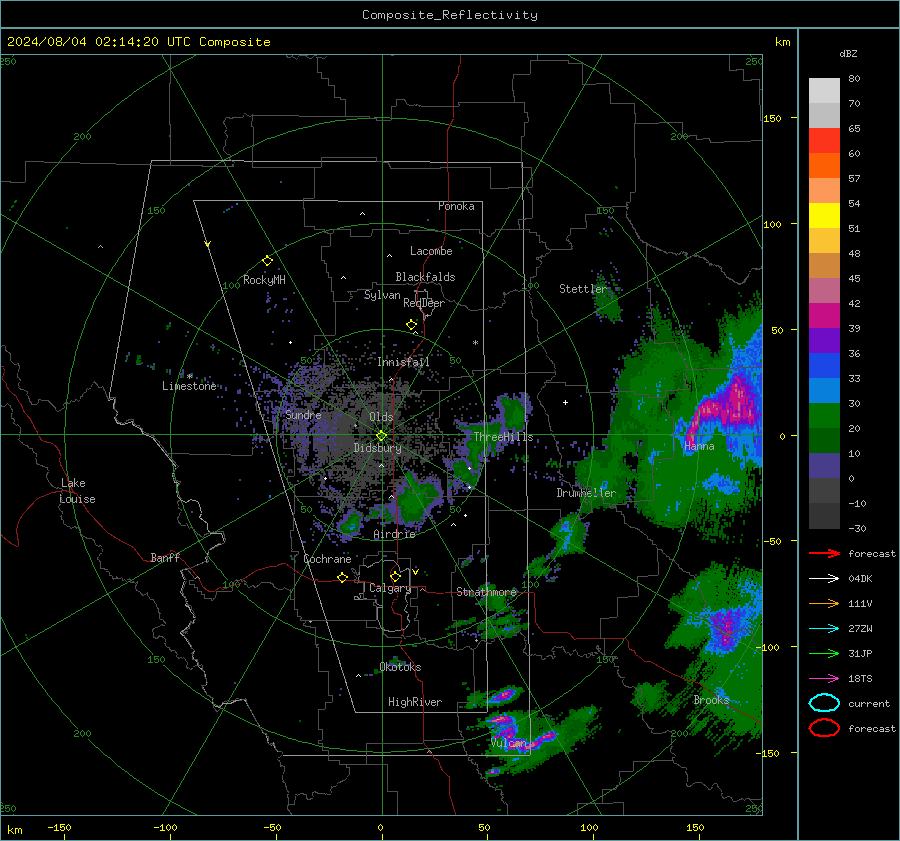Click the Drumheller label
The height and width of the screenshot is (841, 900).
point(586,493)
